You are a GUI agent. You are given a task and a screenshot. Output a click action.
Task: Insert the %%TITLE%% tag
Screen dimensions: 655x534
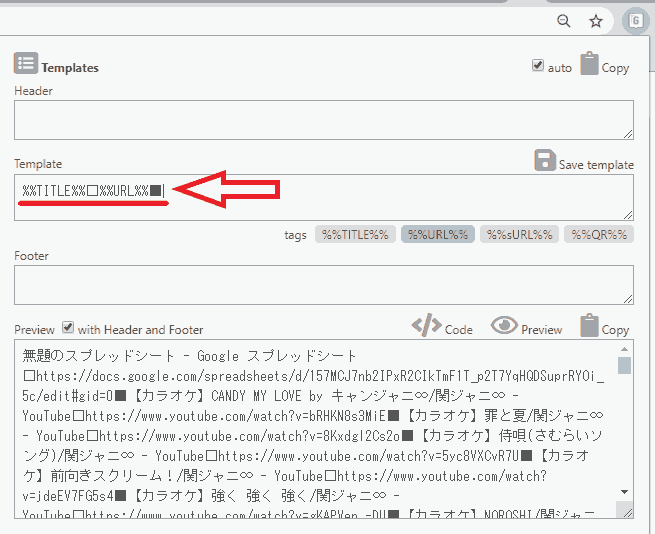[355, 234]
